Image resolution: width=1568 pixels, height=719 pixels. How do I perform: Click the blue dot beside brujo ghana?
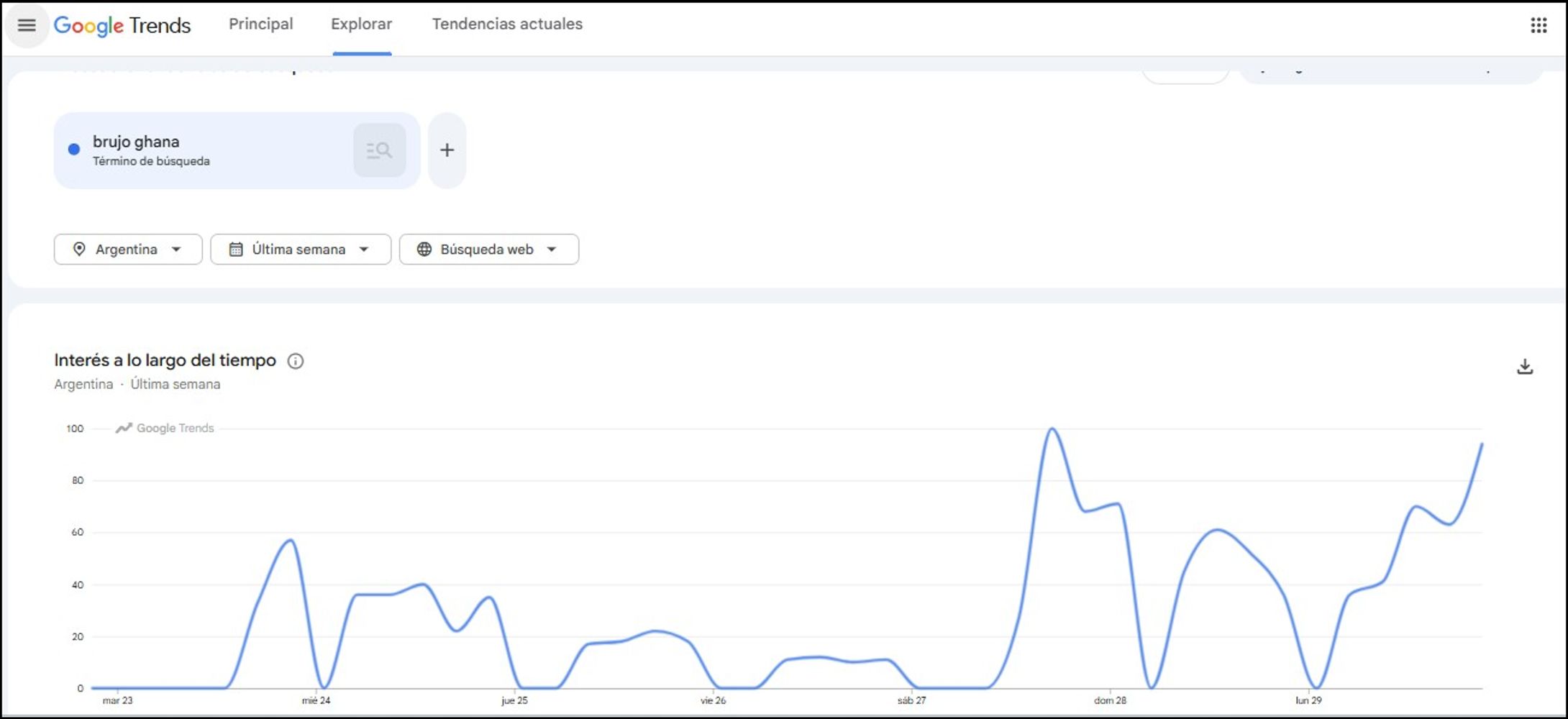click(x=73, y=150)
